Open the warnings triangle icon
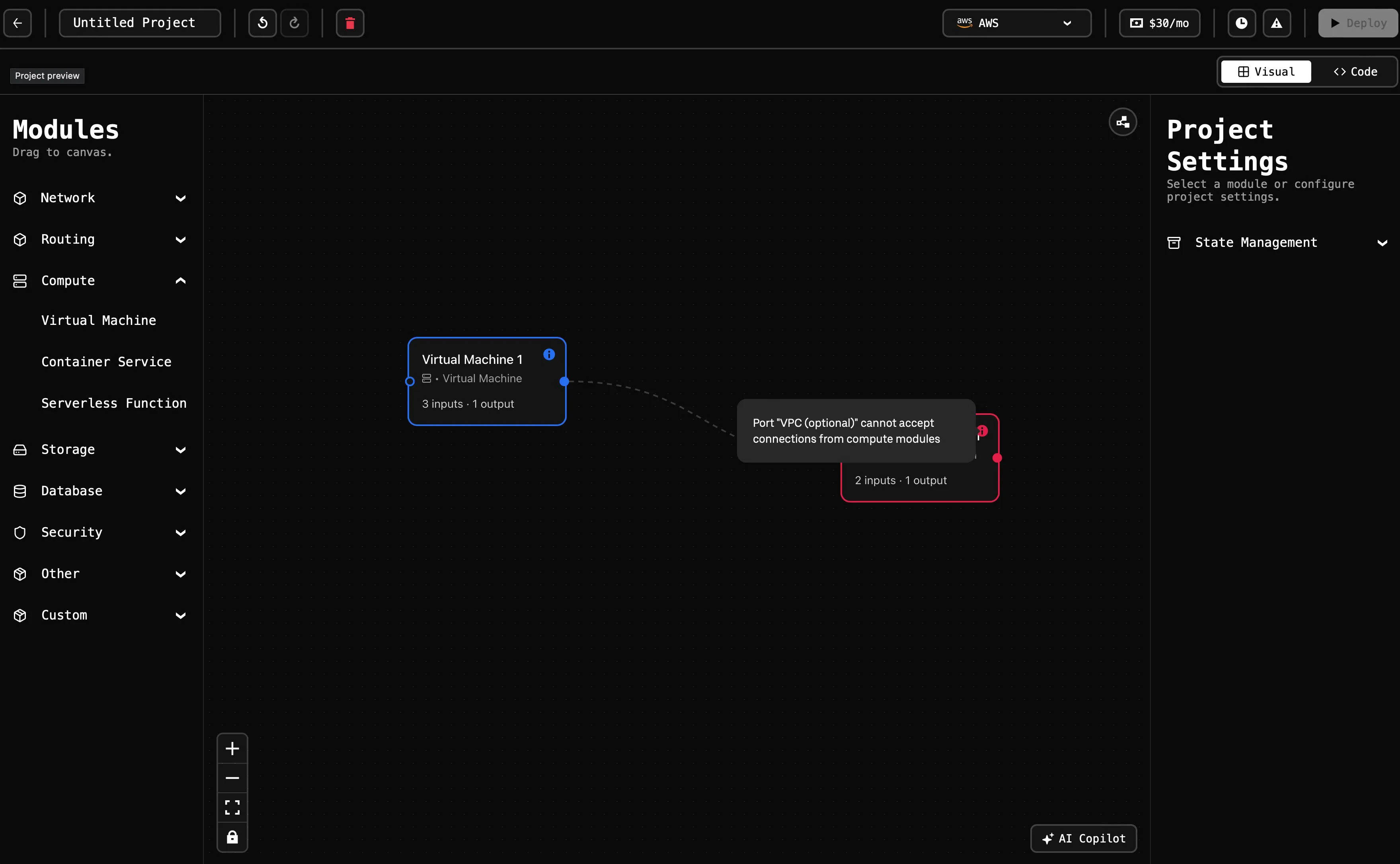 click(1277, 23)
